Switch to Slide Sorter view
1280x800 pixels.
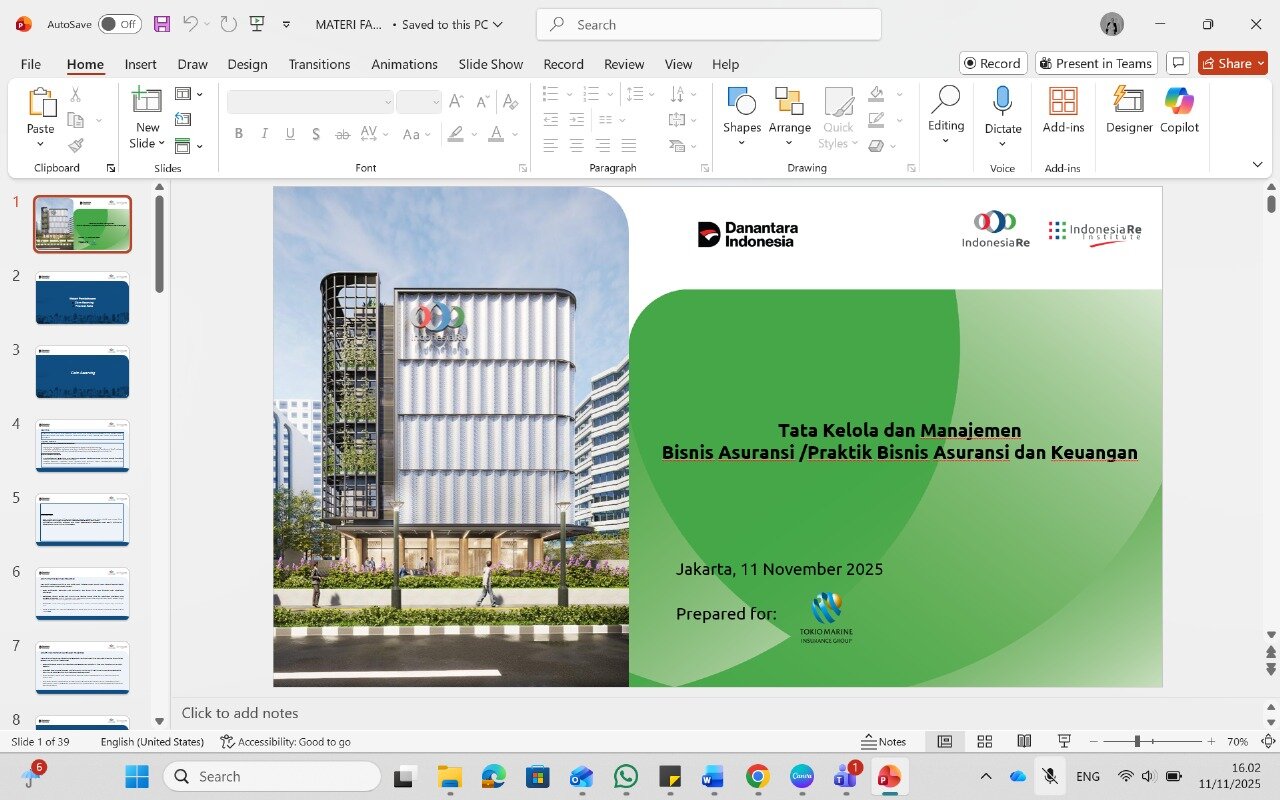[x=984, y=741]
